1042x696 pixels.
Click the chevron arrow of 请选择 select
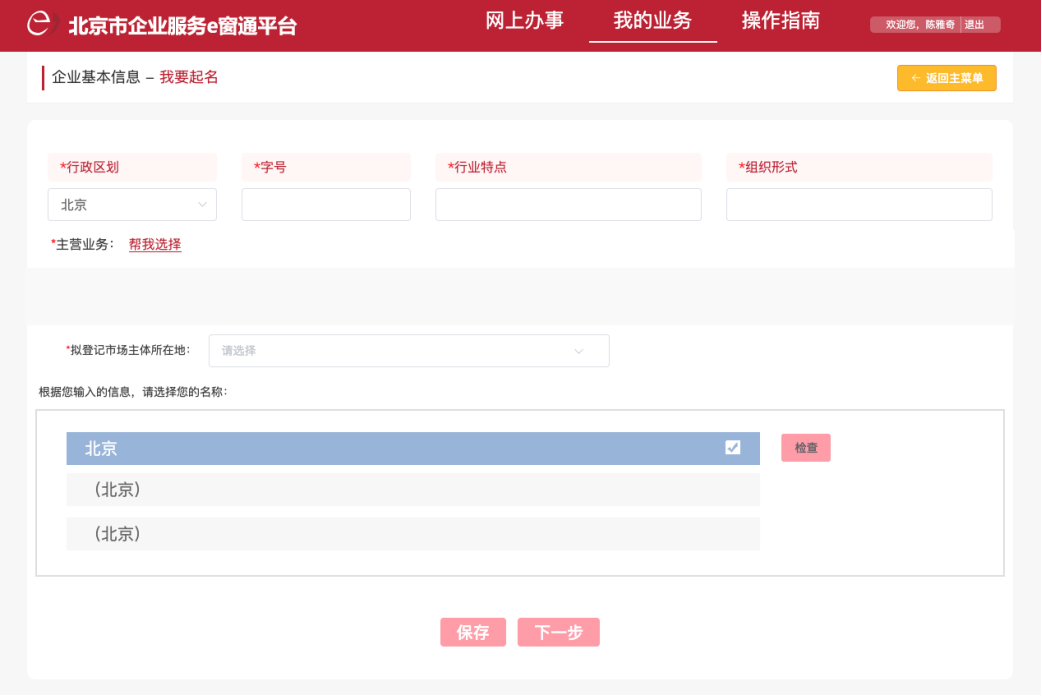[x=579, y=351]
